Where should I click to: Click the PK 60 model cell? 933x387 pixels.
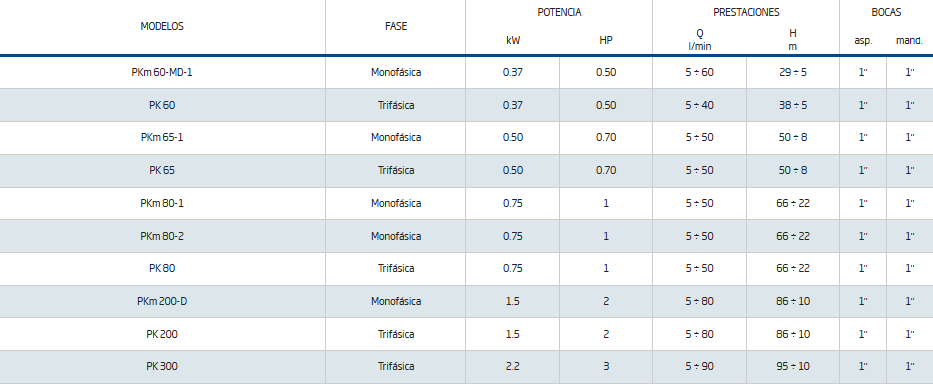point(162,105)
